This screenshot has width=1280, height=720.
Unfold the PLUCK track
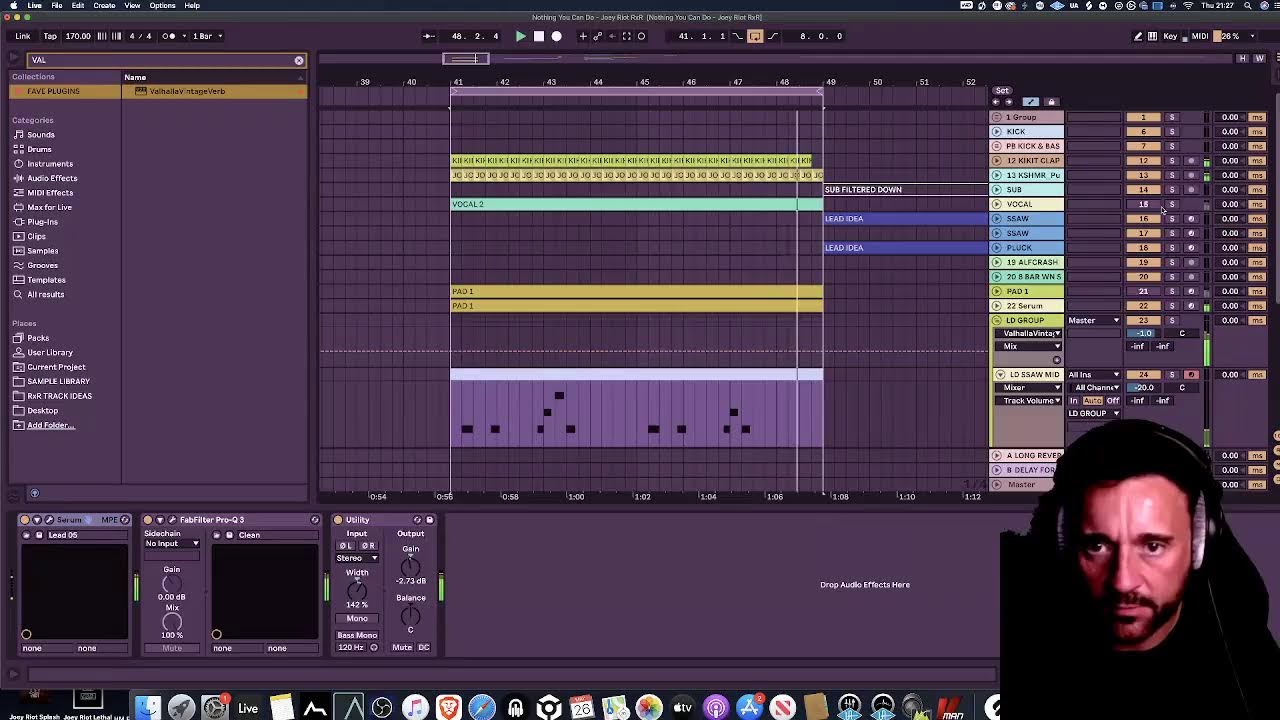(x=996, y=248)
